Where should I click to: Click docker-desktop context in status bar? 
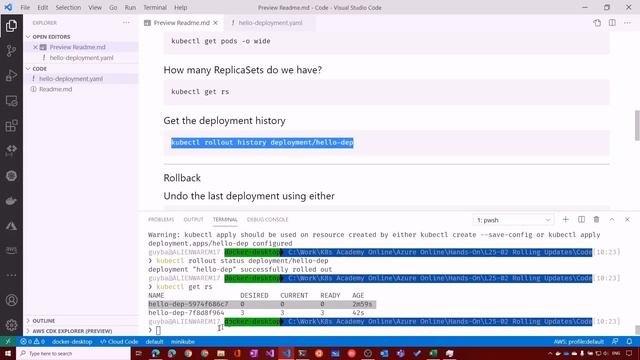click(x=72, y=342)
